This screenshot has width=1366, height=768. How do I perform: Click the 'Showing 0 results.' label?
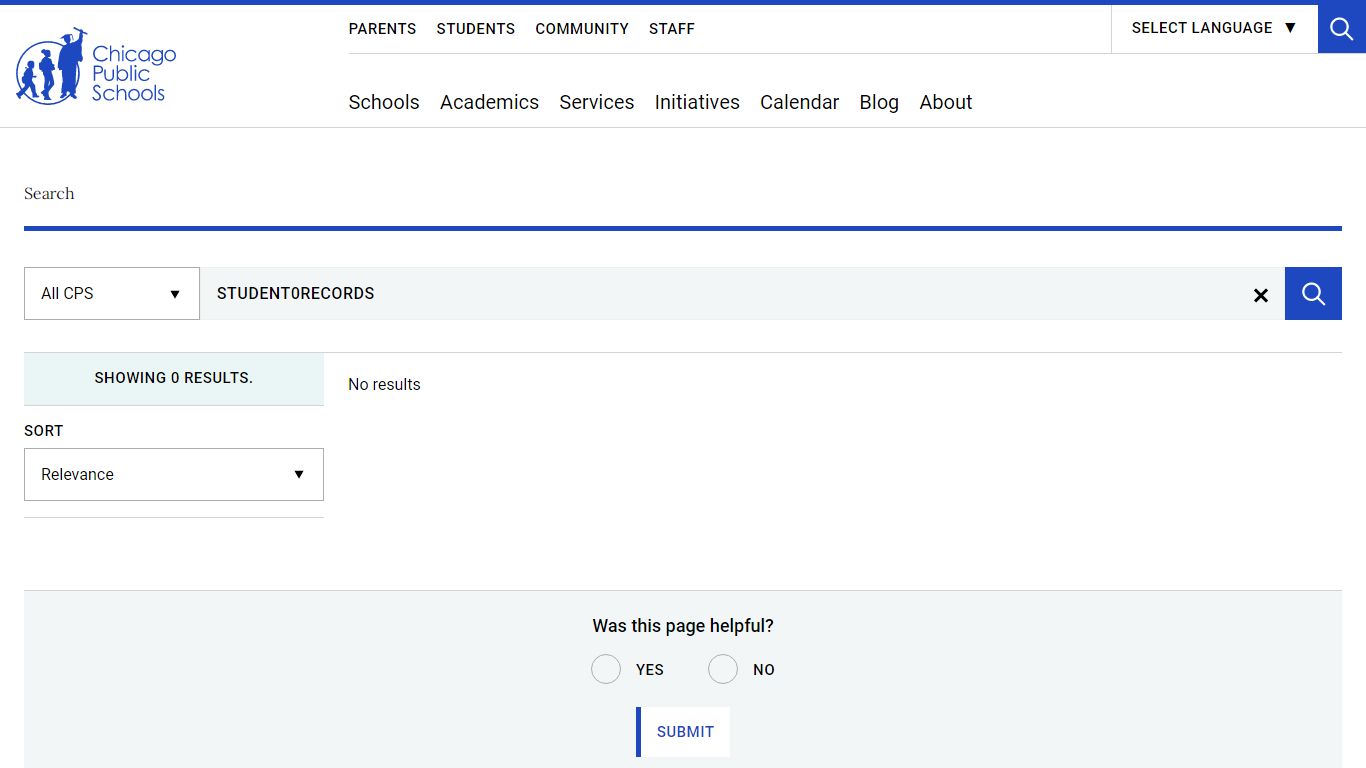coord(174,378)
